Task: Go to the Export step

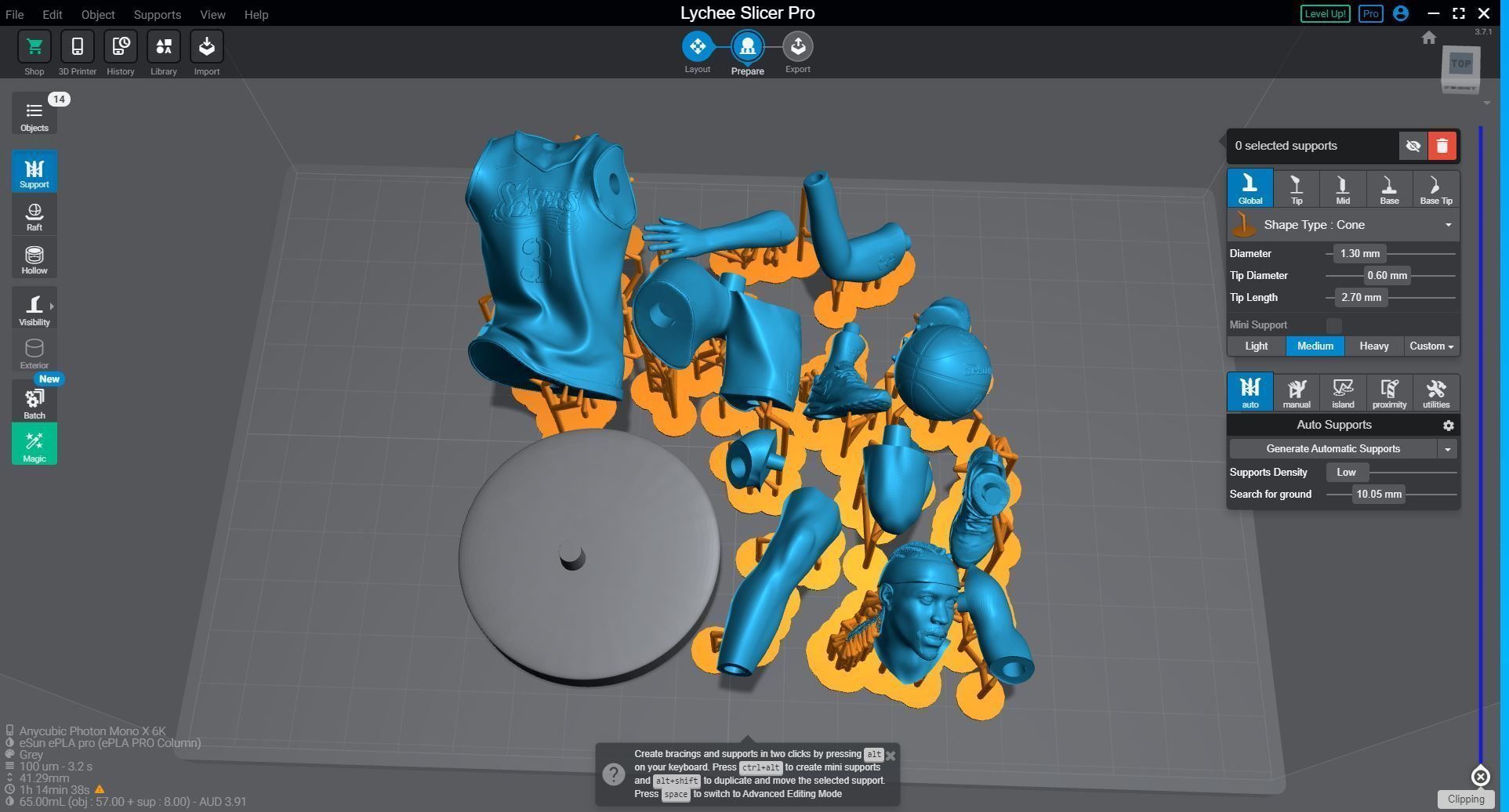Action: tap(797, 46)
